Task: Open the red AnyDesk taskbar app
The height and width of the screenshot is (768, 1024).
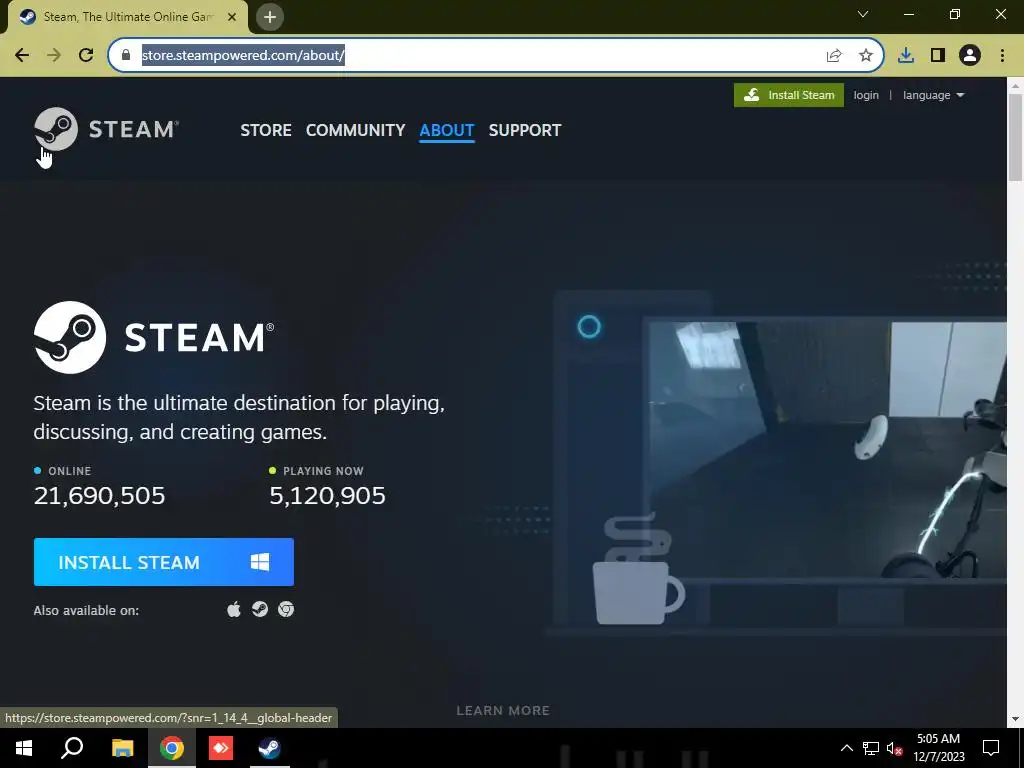Action: [221, 748]
